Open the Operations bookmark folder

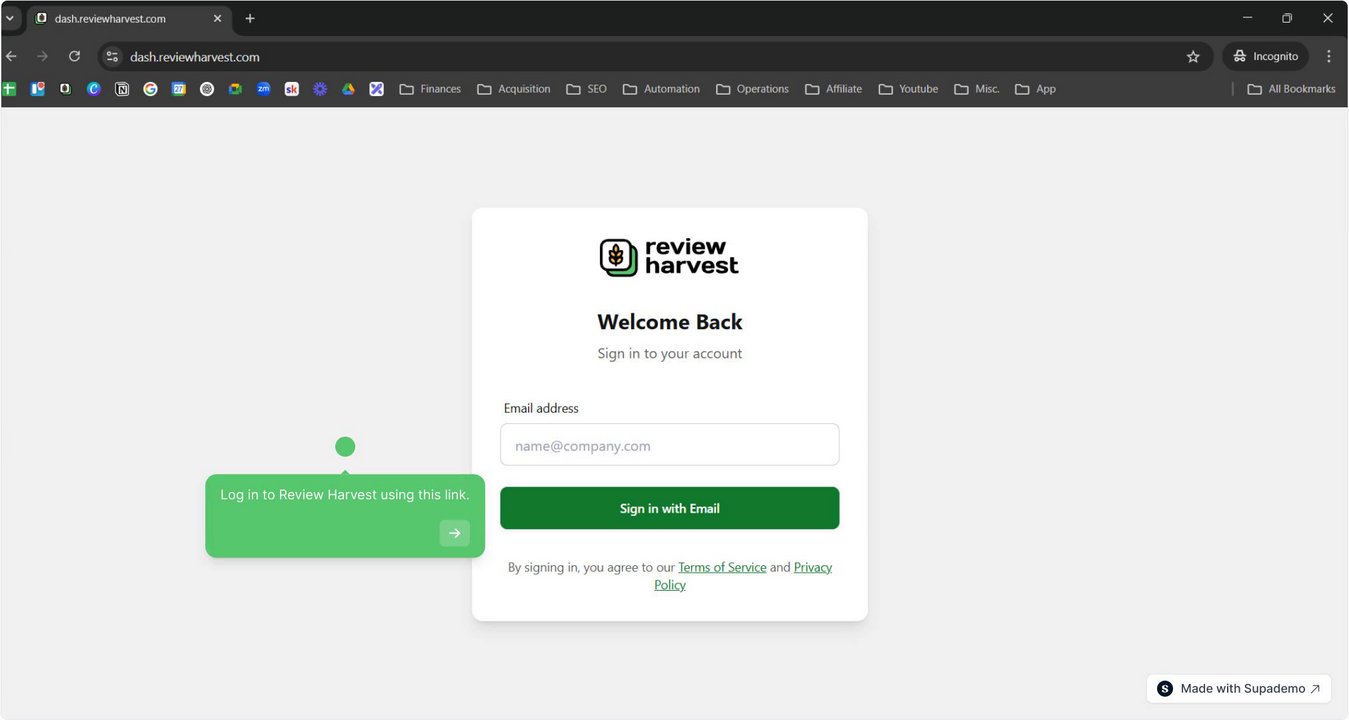click(753, 89)
